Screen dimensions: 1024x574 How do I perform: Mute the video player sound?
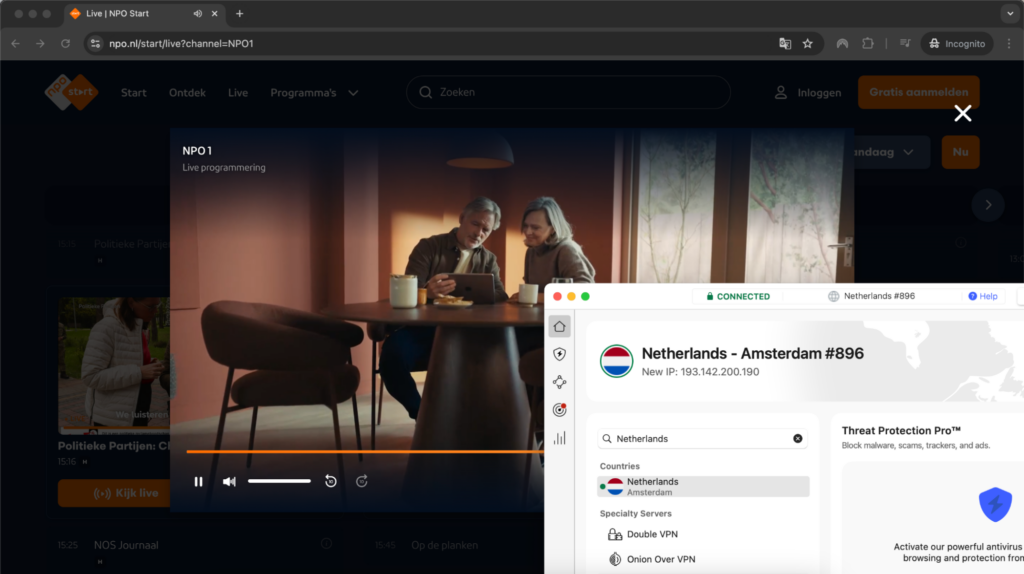coord(229,481)
